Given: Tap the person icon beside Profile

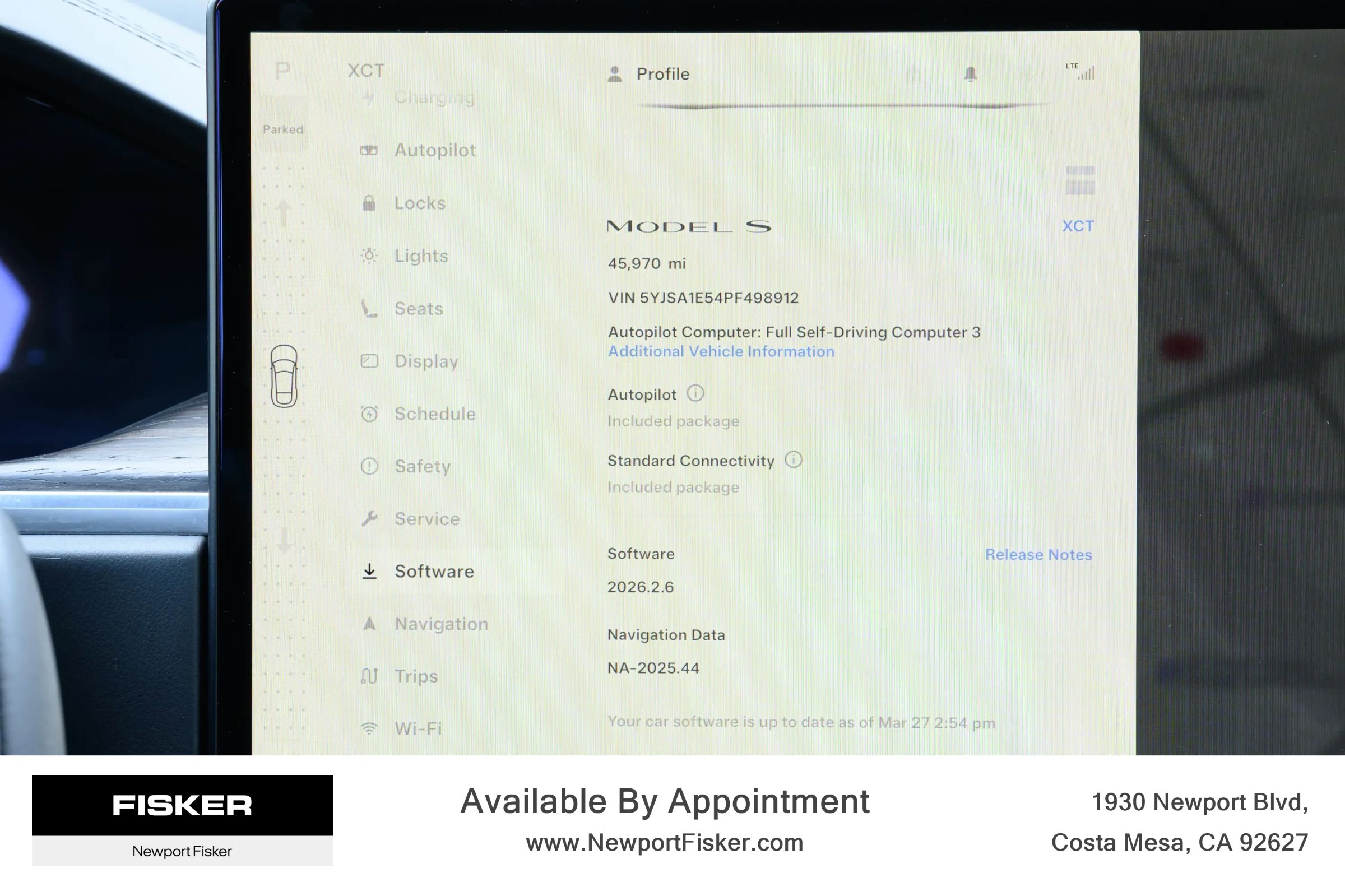Looking at the screenshot, I should (x=615, y=75).
